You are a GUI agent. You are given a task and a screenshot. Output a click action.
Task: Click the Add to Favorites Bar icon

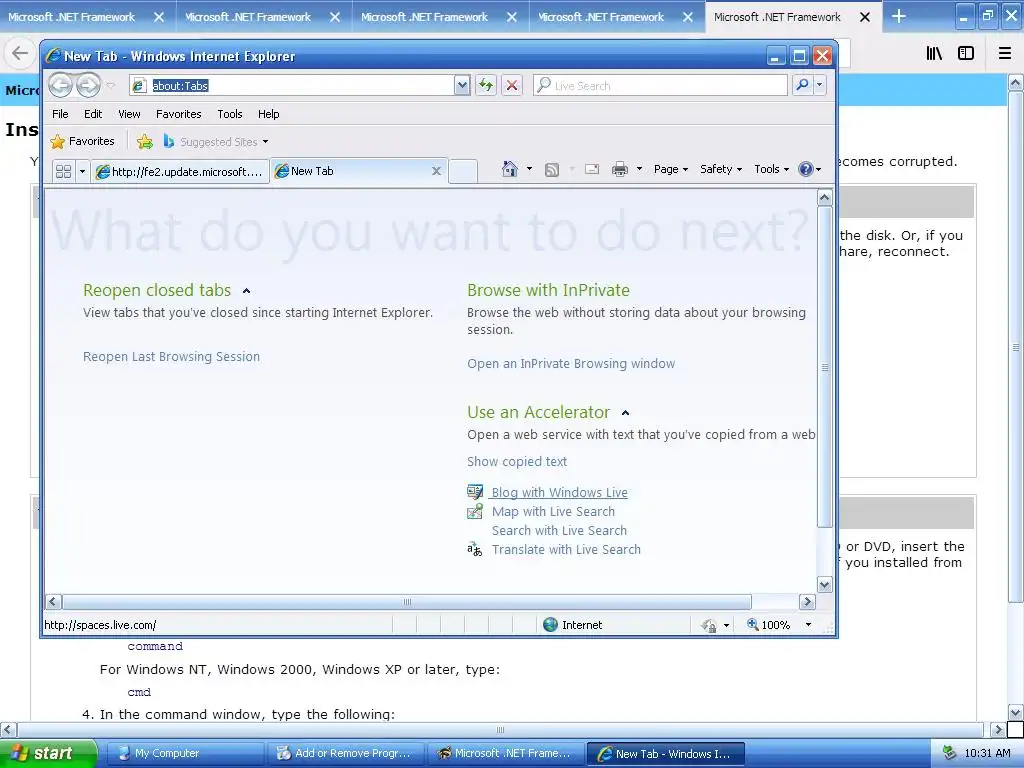[145, 141]
